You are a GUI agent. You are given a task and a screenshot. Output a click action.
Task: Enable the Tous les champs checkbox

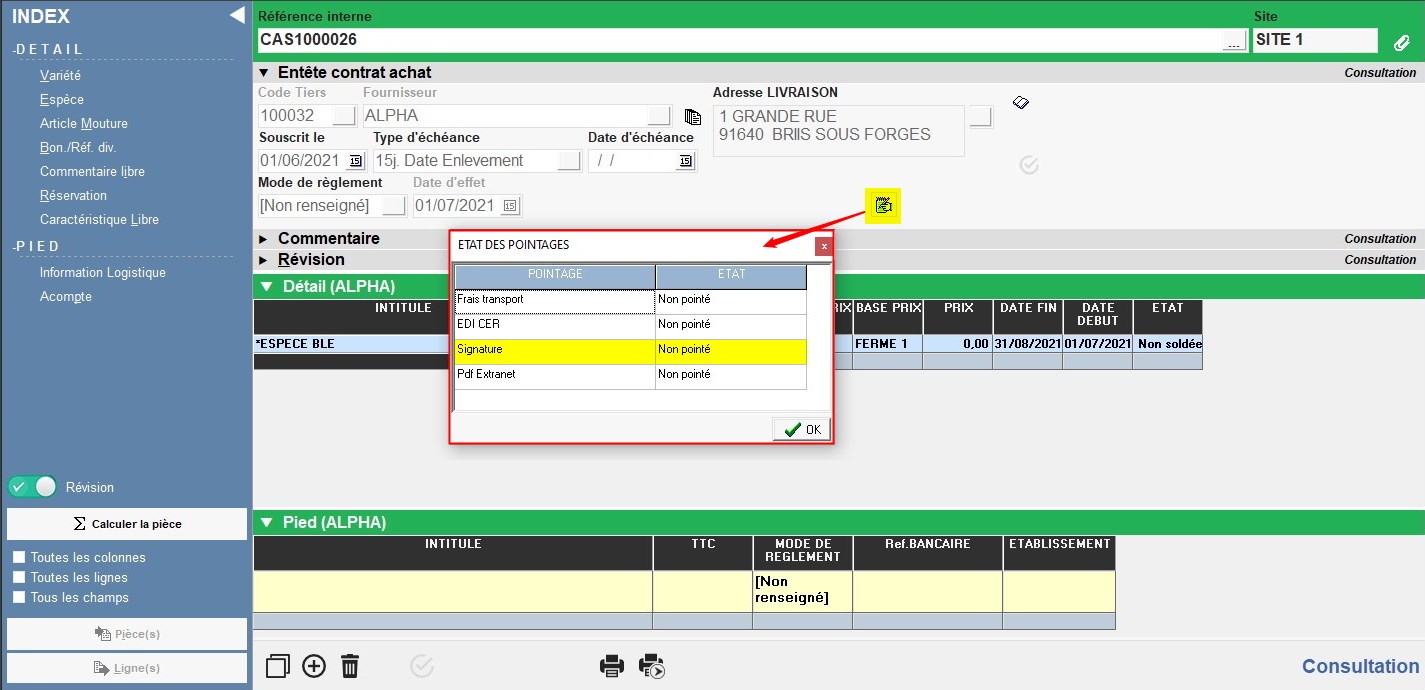point(18,598)
